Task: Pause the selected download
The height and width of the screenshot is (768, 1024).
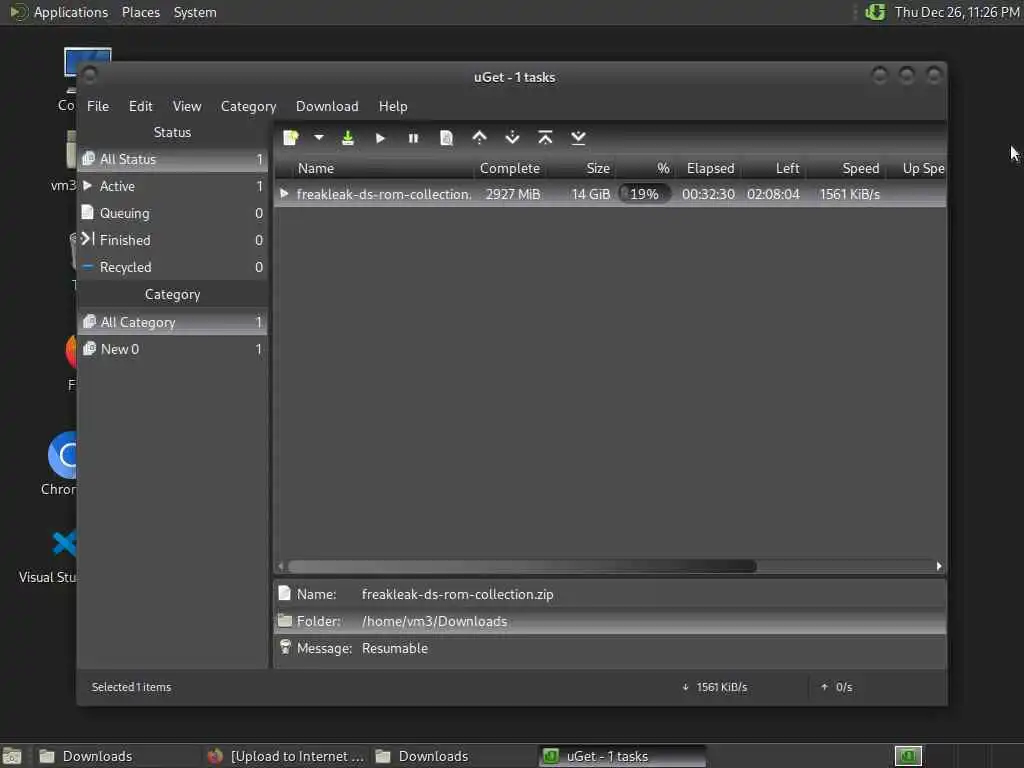Action: [413, 138]
